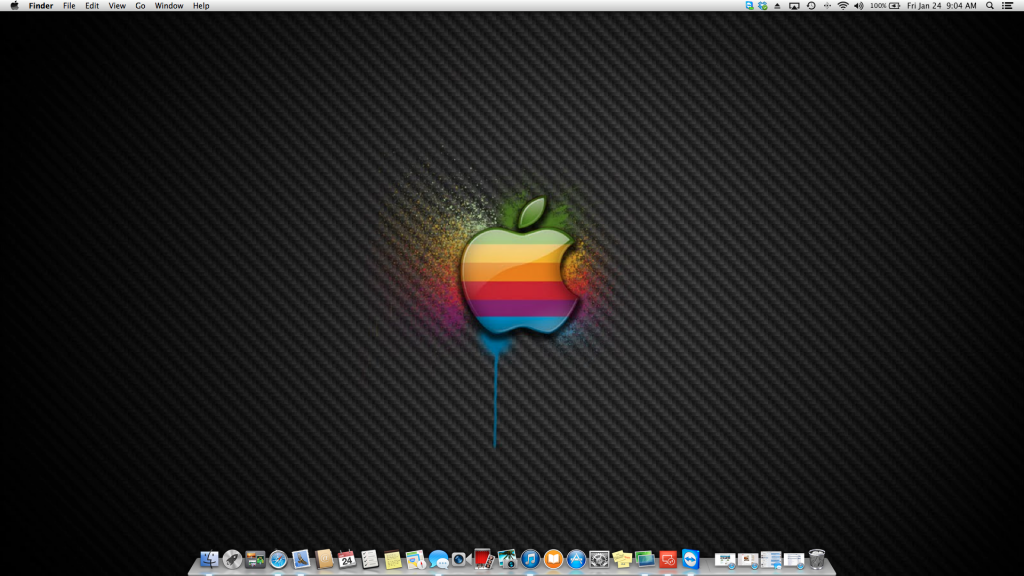Open the Finder menu
The width and height of the screenshot is (1024, 576).
click(x=40, y=5)
